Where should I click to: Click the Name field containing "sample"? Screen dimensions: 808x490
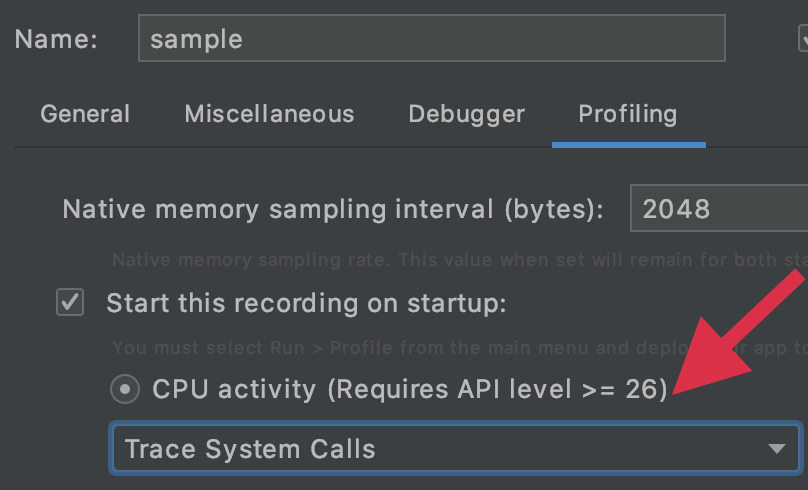click(431, 39)
